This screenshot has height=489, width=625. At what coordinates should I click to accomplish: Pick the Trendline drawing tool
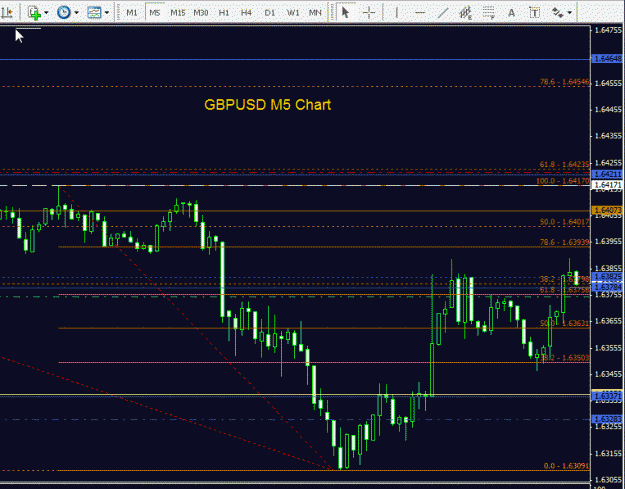coord(442,13)
